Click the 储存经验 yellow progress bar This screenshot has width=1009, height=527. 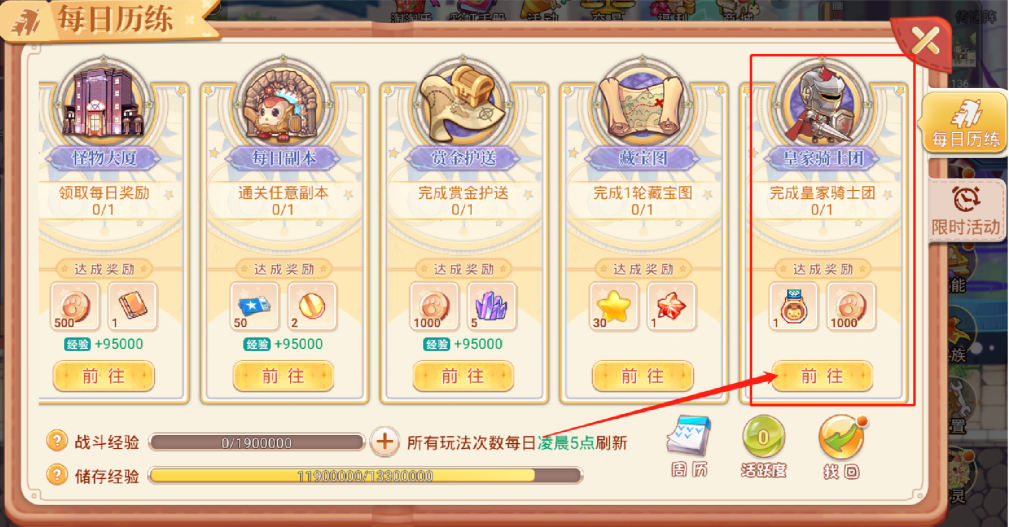coord(366,476)
